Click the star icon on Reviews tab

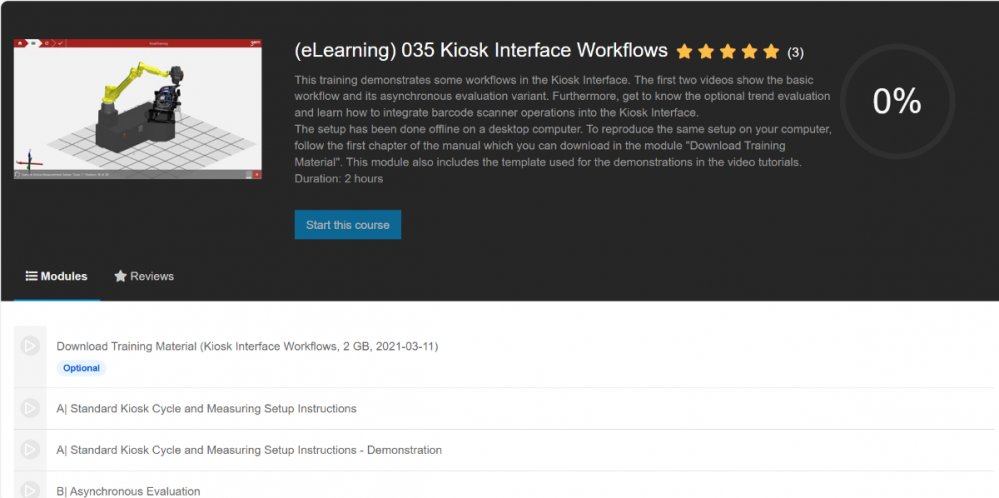pyautogui.click(x=120, y=276)
